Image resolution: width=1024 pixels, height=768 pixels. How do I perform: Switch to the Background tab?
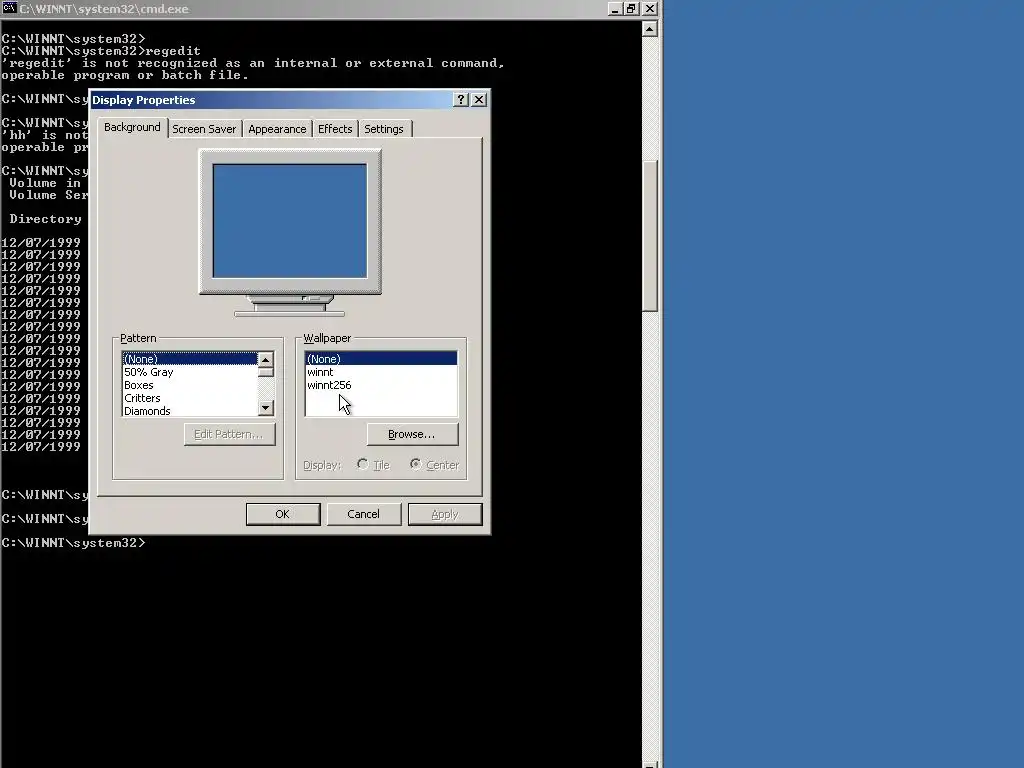(132, 127)
